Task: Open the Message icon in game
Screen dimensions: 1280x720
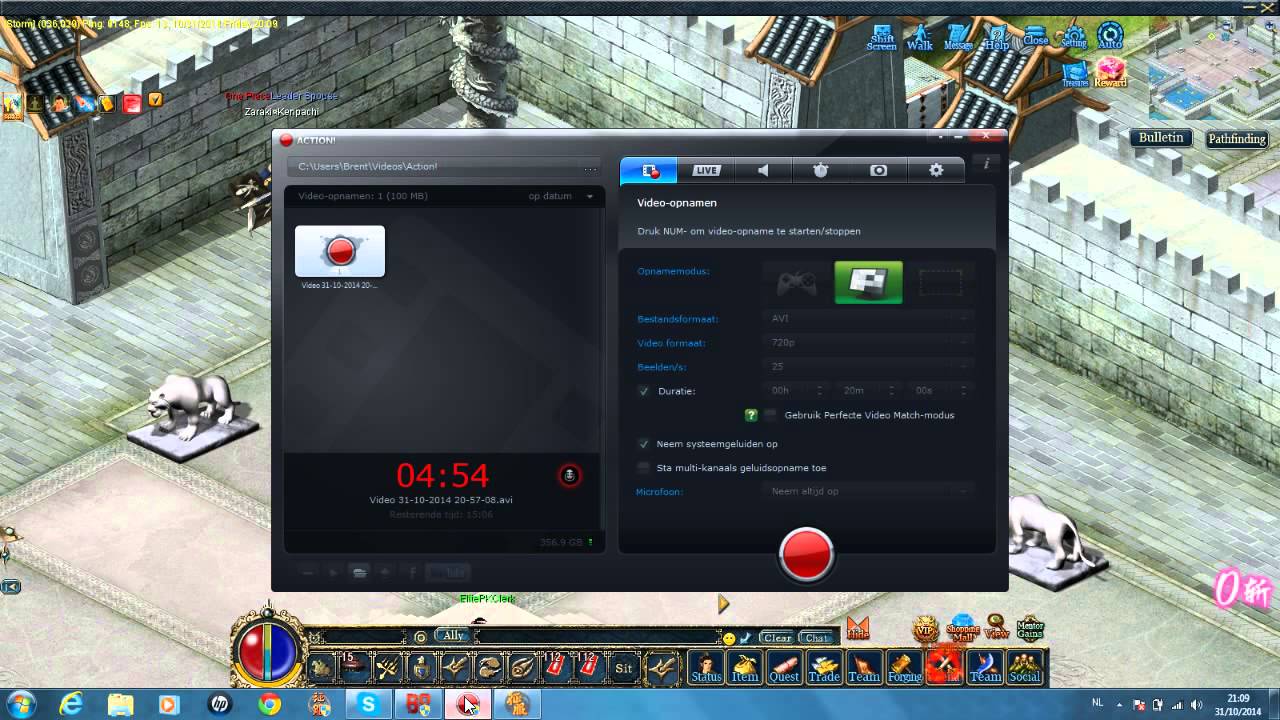Action: tap(958, 38)
